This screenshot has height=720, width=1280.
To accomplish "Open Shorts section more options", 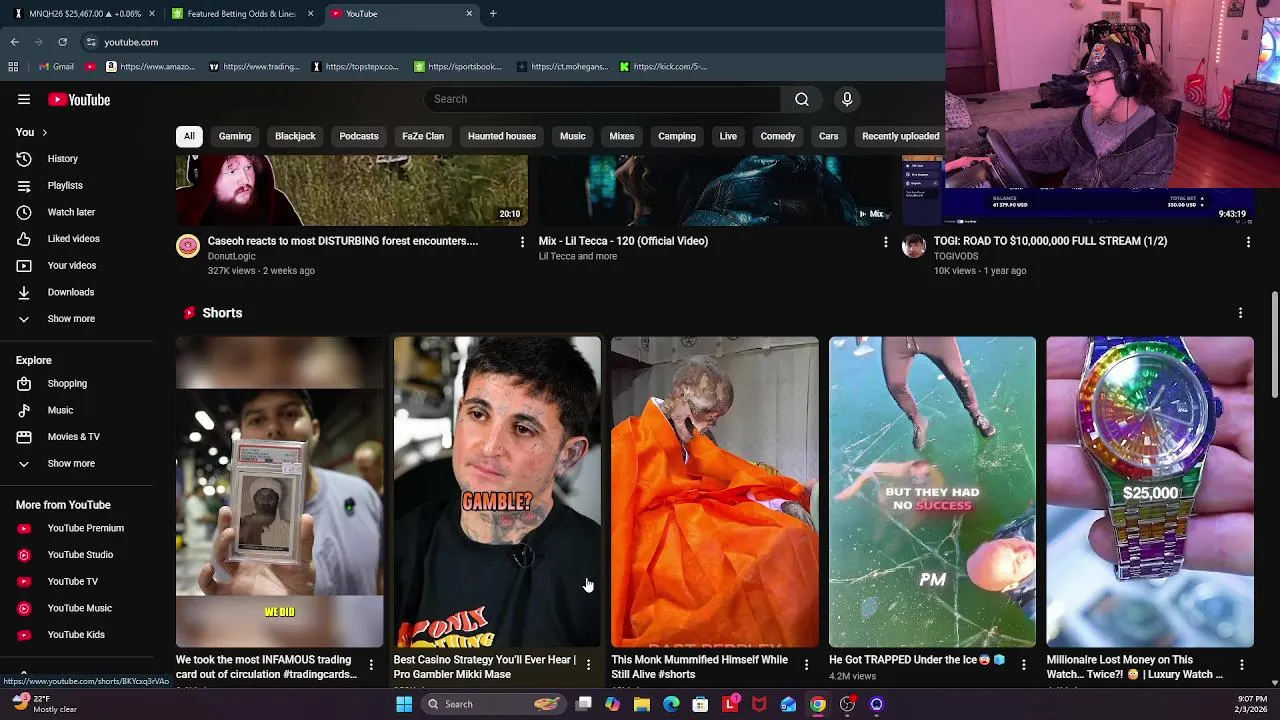I will point(1240,313).
